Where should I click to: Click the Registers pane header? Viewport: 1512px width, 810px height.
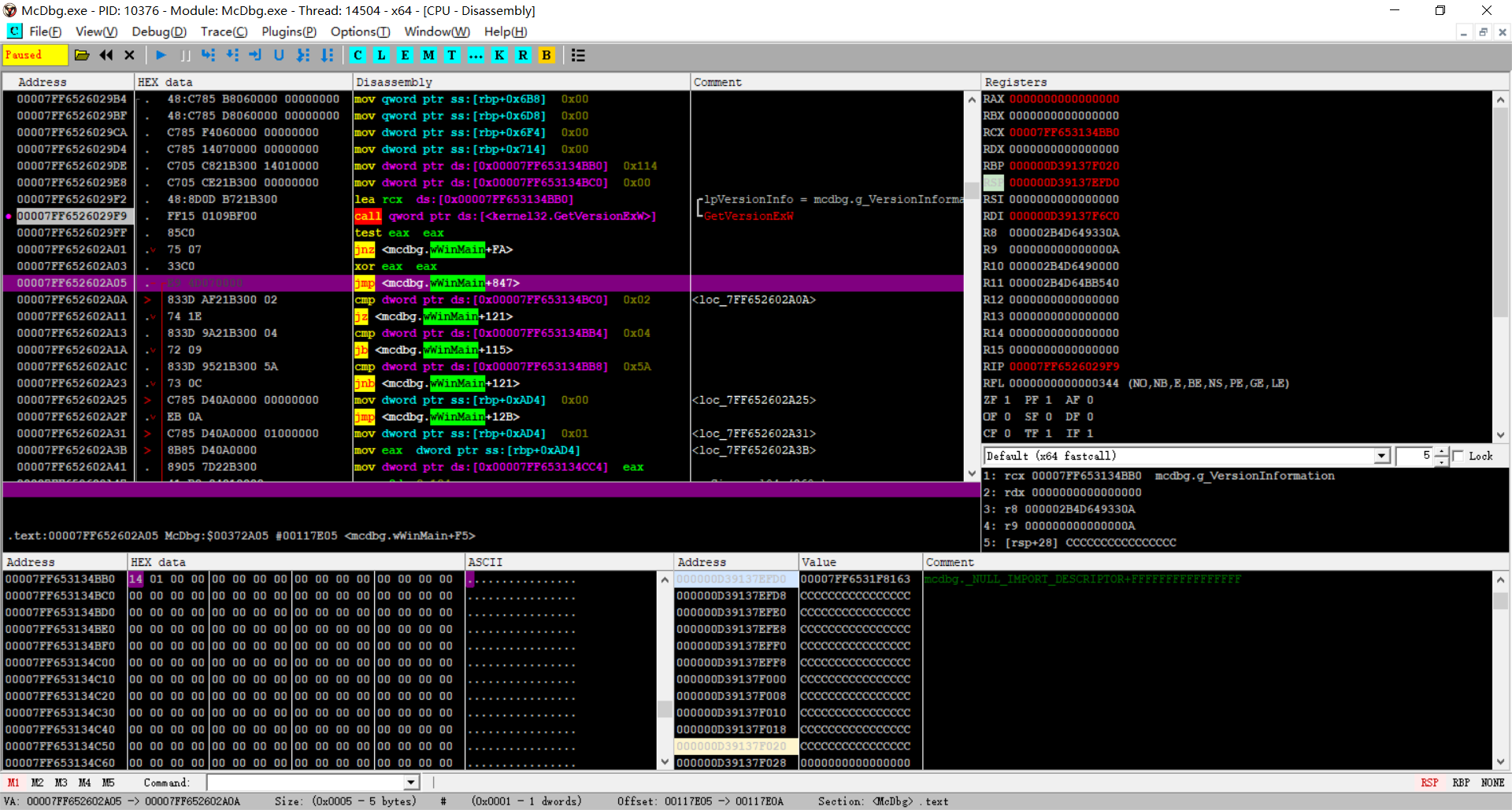coord(1244,82)
